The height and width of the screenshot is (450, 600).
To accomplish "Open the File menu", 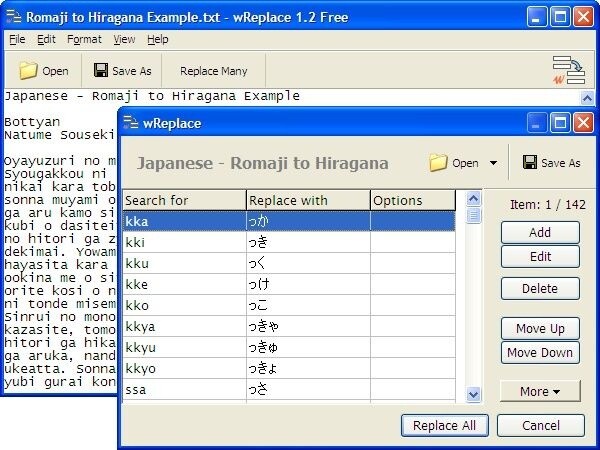I will [17, 40].
